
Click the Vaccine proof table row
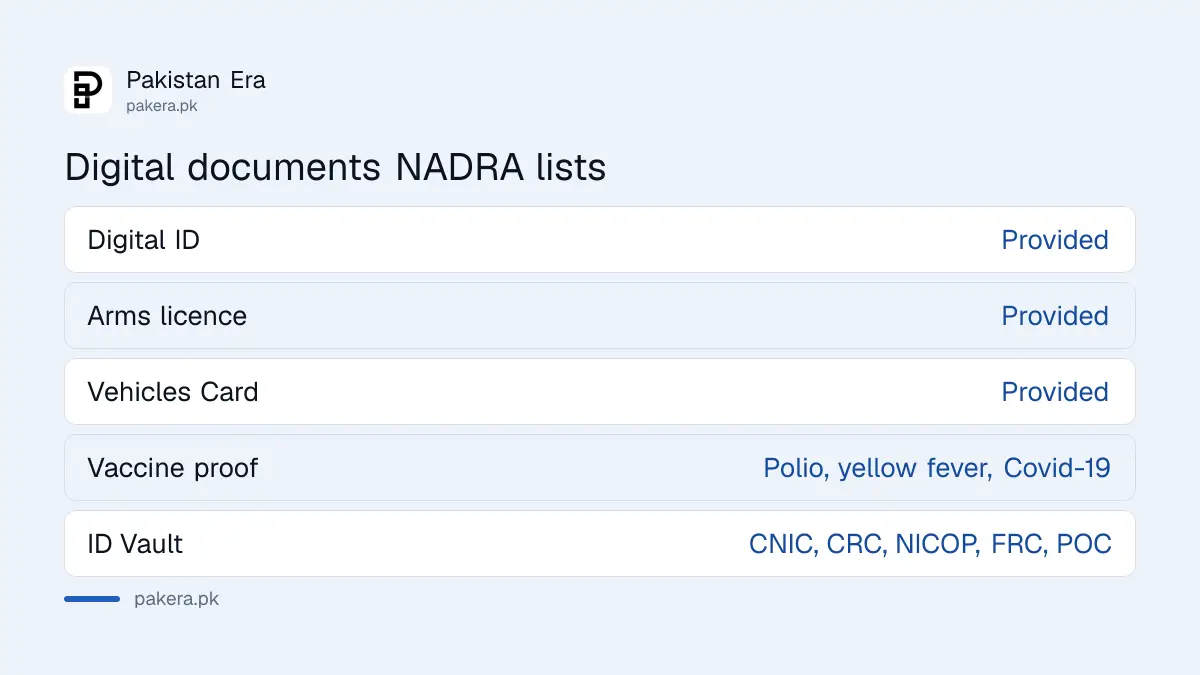(600, 468)
